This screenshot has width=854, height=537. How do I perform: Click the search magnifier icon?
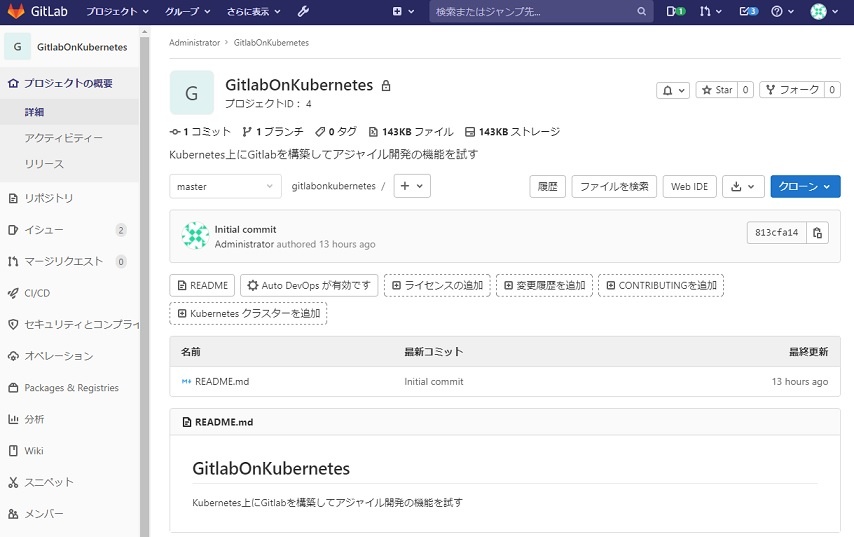(642, 11)
